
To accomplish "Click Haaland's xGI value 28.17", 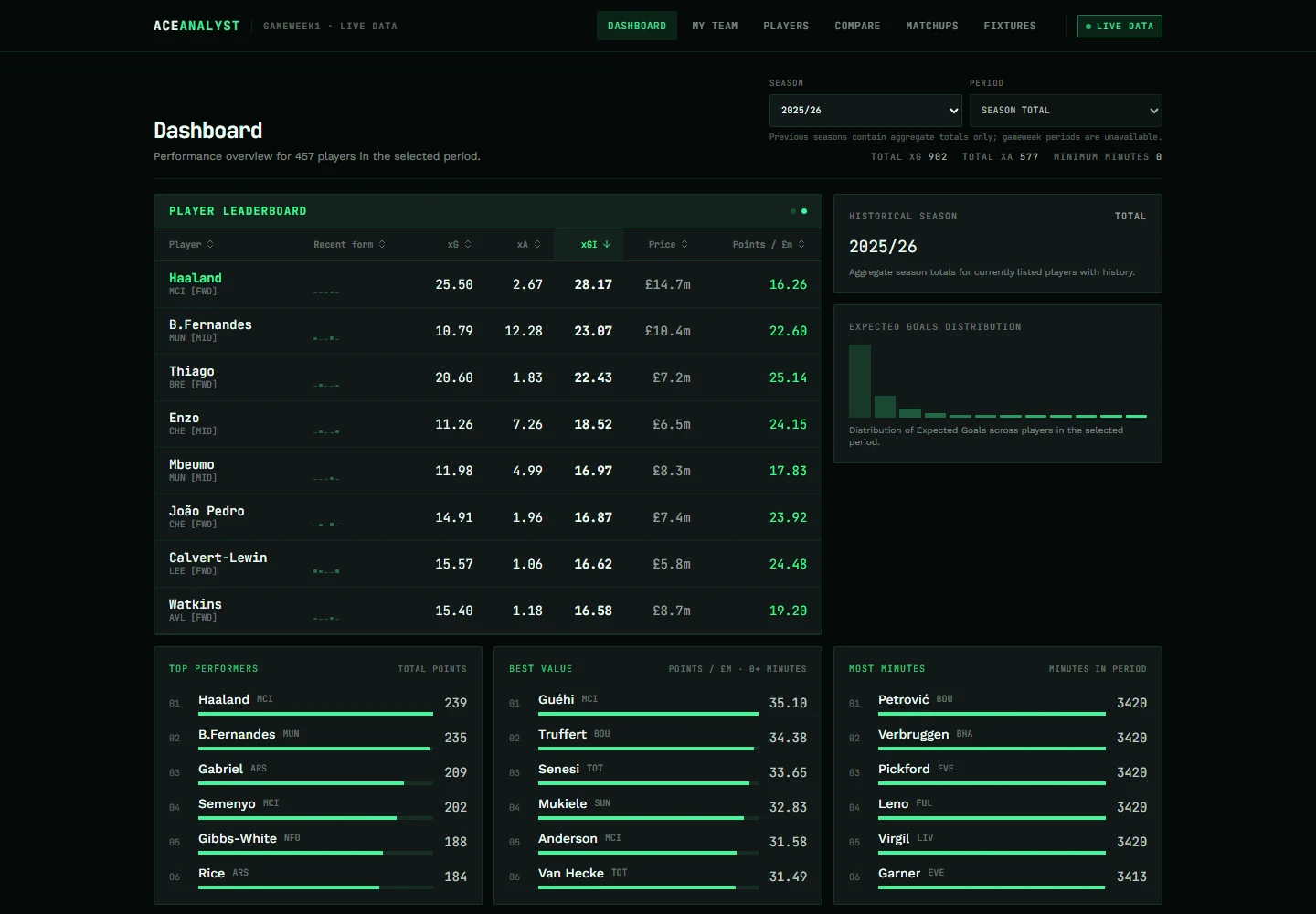I will coord(593,284).
